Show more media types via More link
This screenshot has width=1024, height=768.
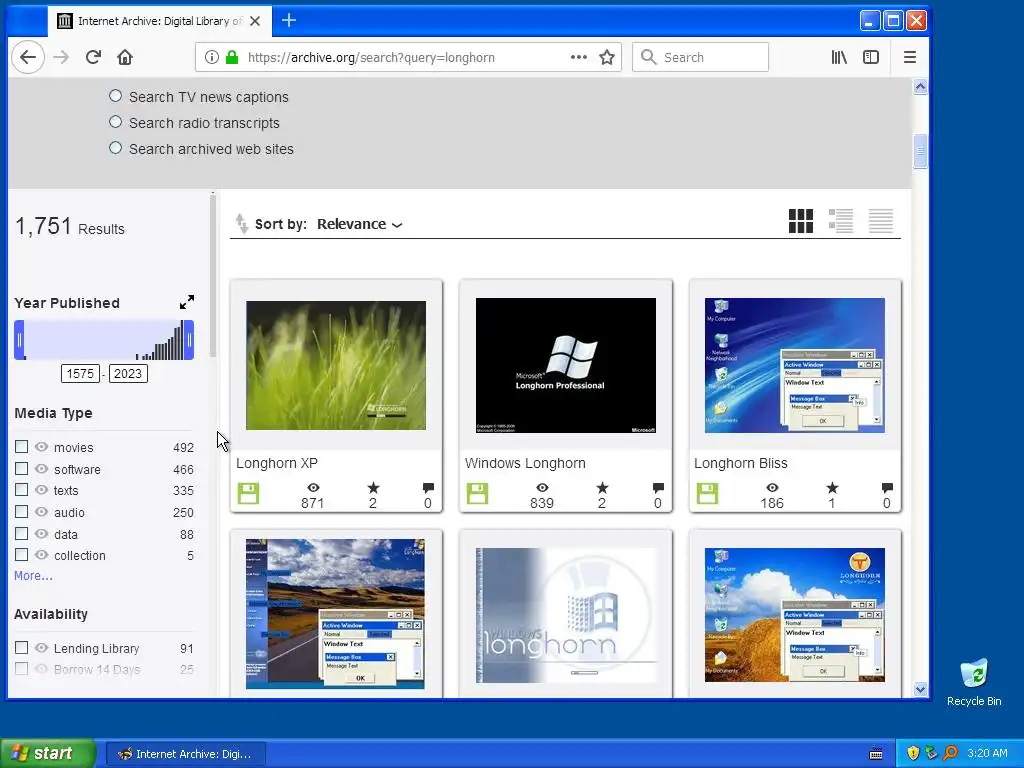pos(33,576)
